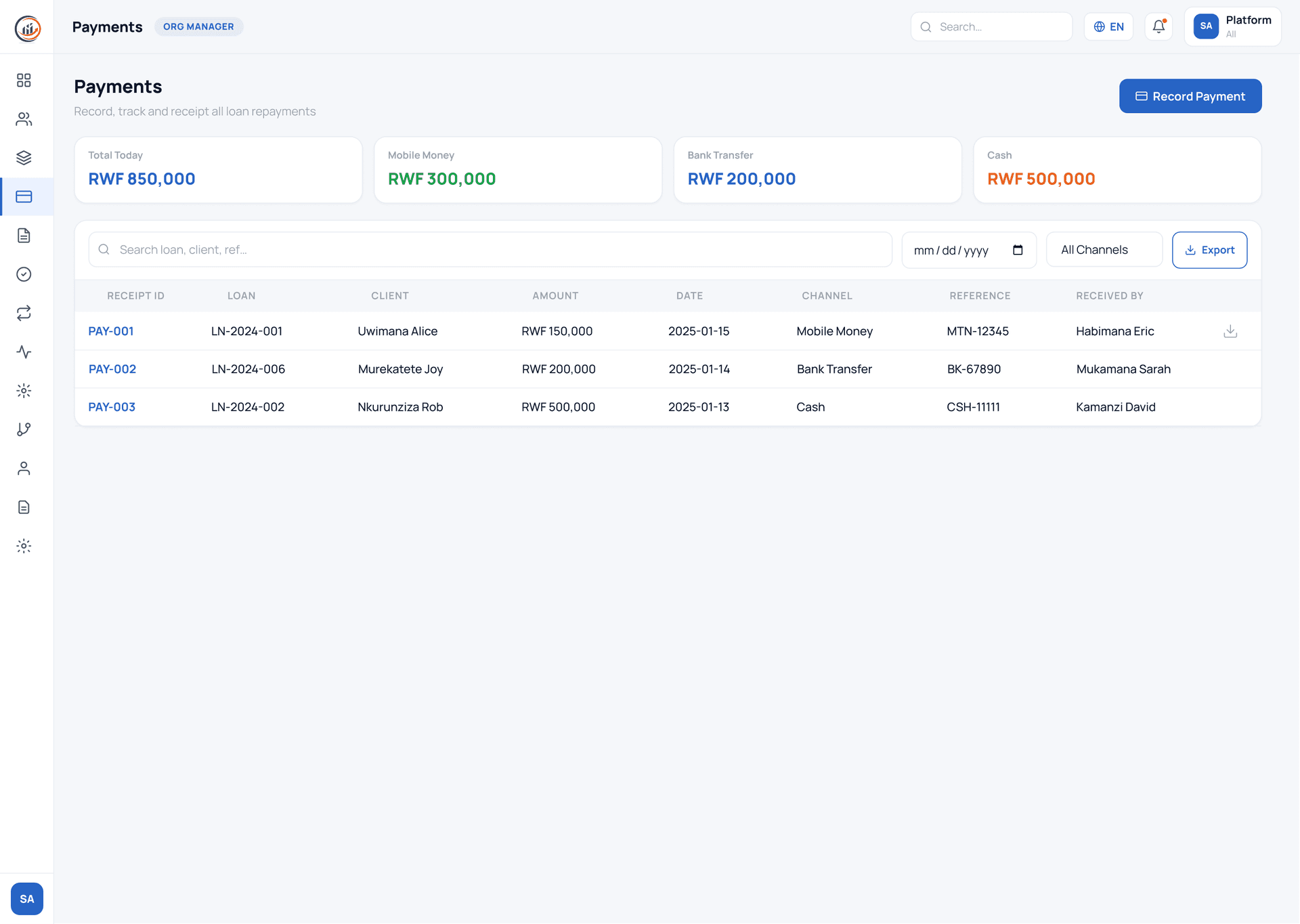The image size is (1300, 924).
Task: Select the repeat/transactions icon in sidebar
Action: tap(24, 313)
